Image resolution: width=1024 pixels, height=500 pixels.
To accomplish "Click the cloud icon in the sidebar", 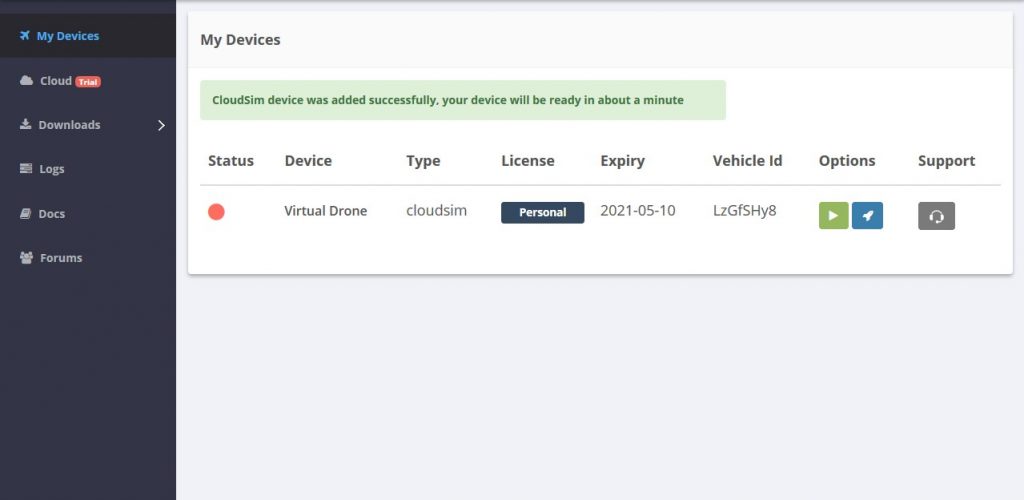I will pyautogui.click(x=27, y=81).
